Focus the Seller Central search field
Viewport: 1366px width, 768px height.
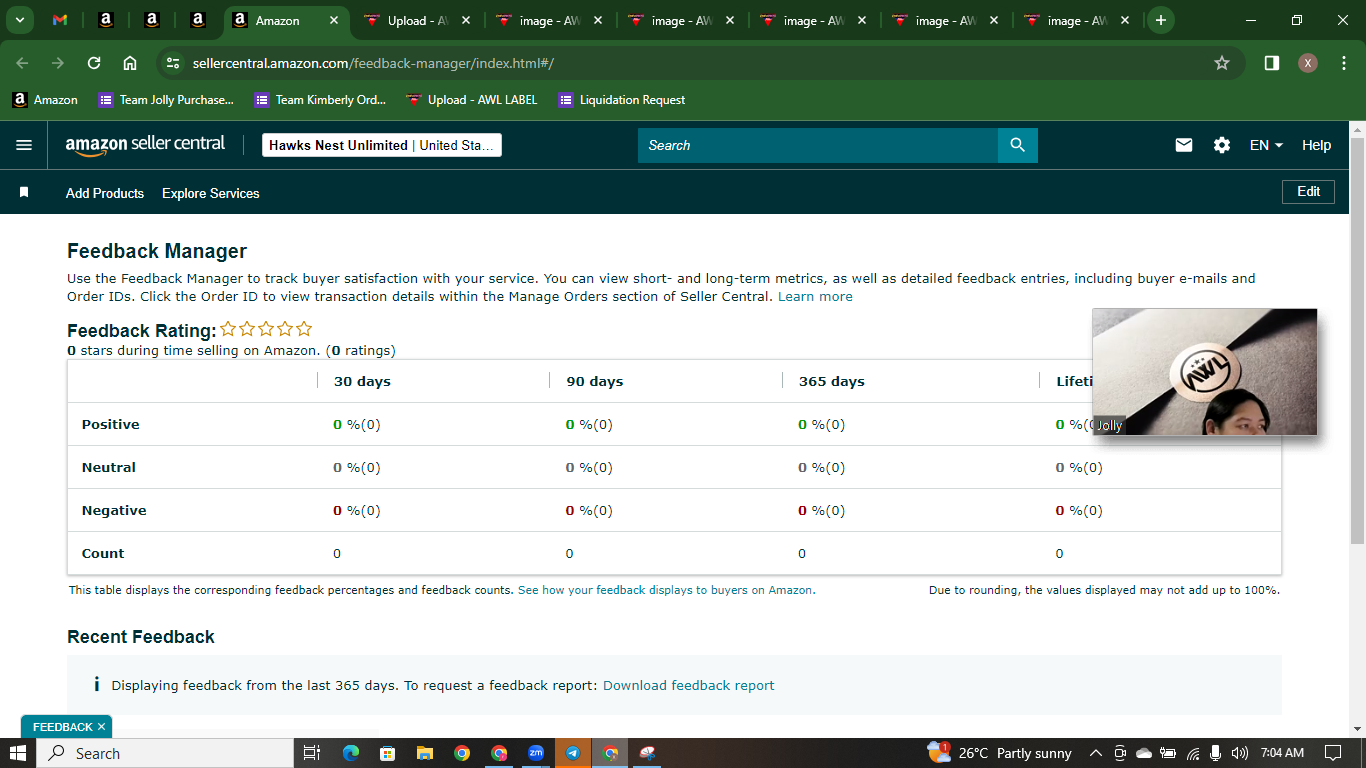pyautogui.click(x=818, y=145)
